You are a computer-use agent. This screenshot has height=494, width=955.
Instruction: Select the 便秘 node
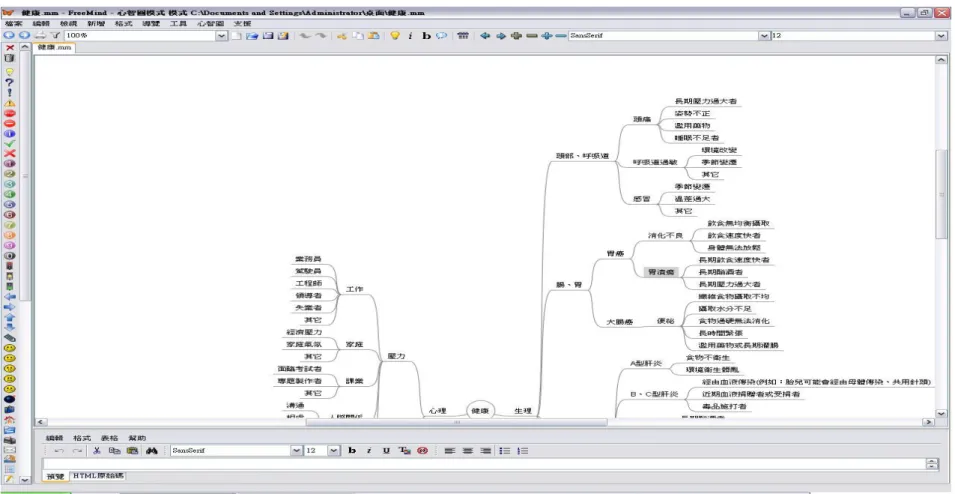click(x=666, y=321)
